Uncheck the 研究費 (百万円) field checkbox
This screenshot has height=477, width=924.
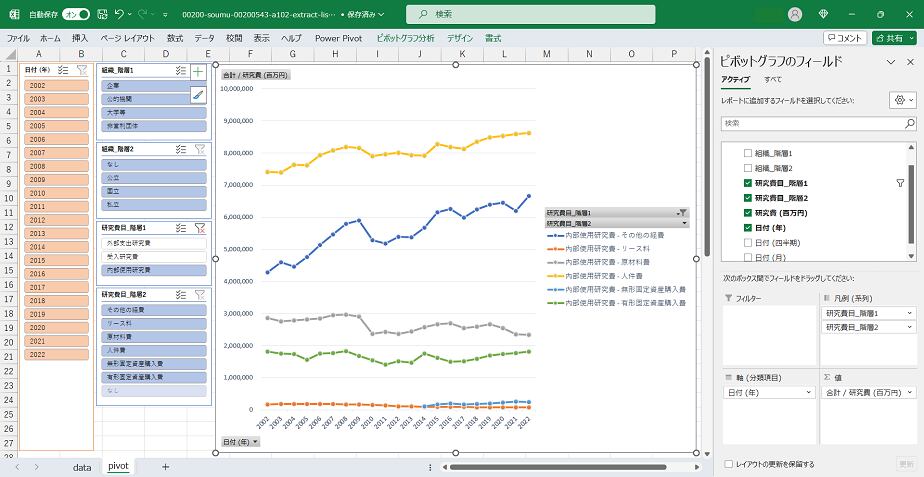(x=747, y=212)
